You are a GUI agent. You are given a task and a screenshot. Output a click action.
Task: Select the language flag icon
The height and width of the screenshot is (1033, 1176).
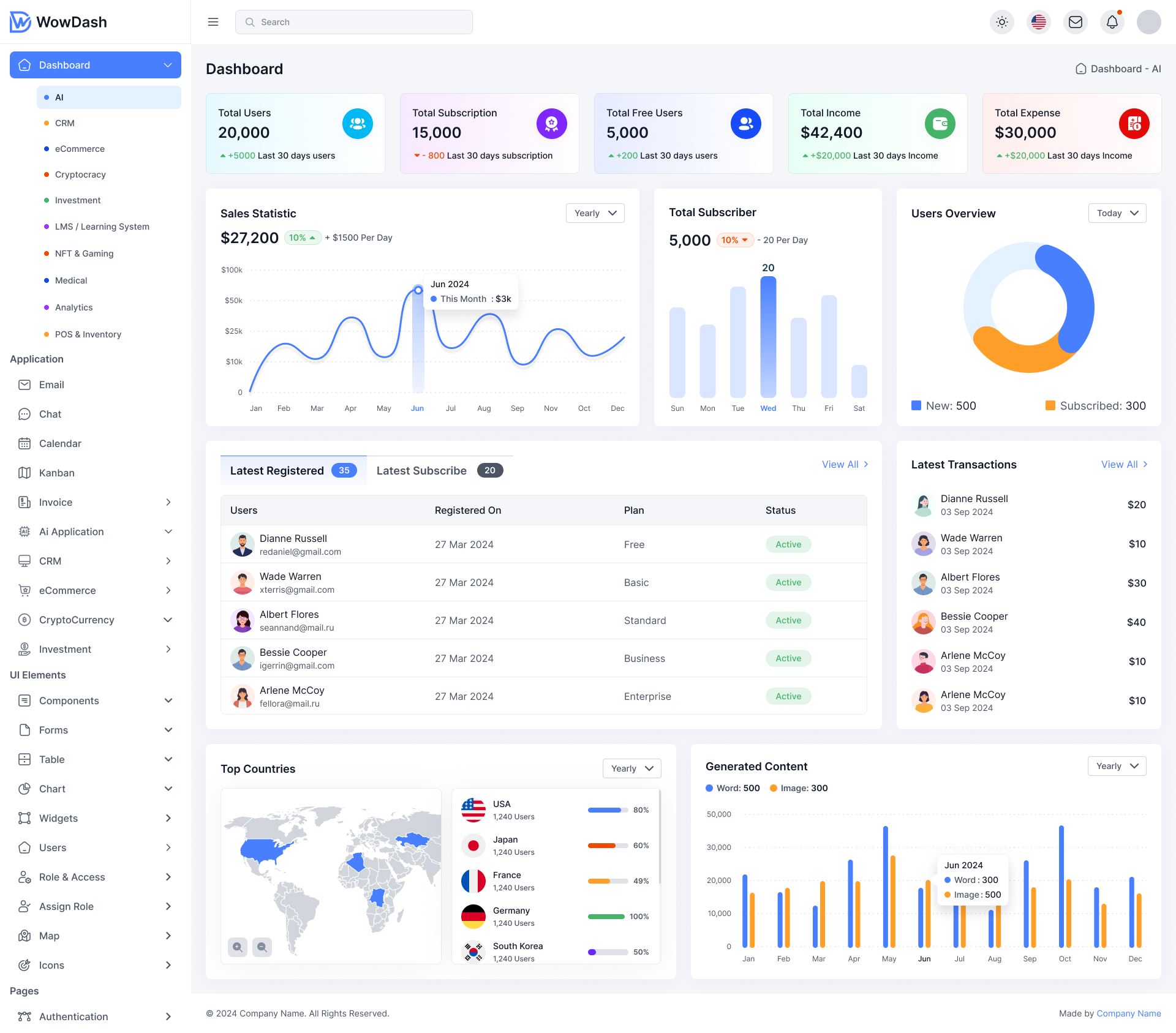[1039, 21]
